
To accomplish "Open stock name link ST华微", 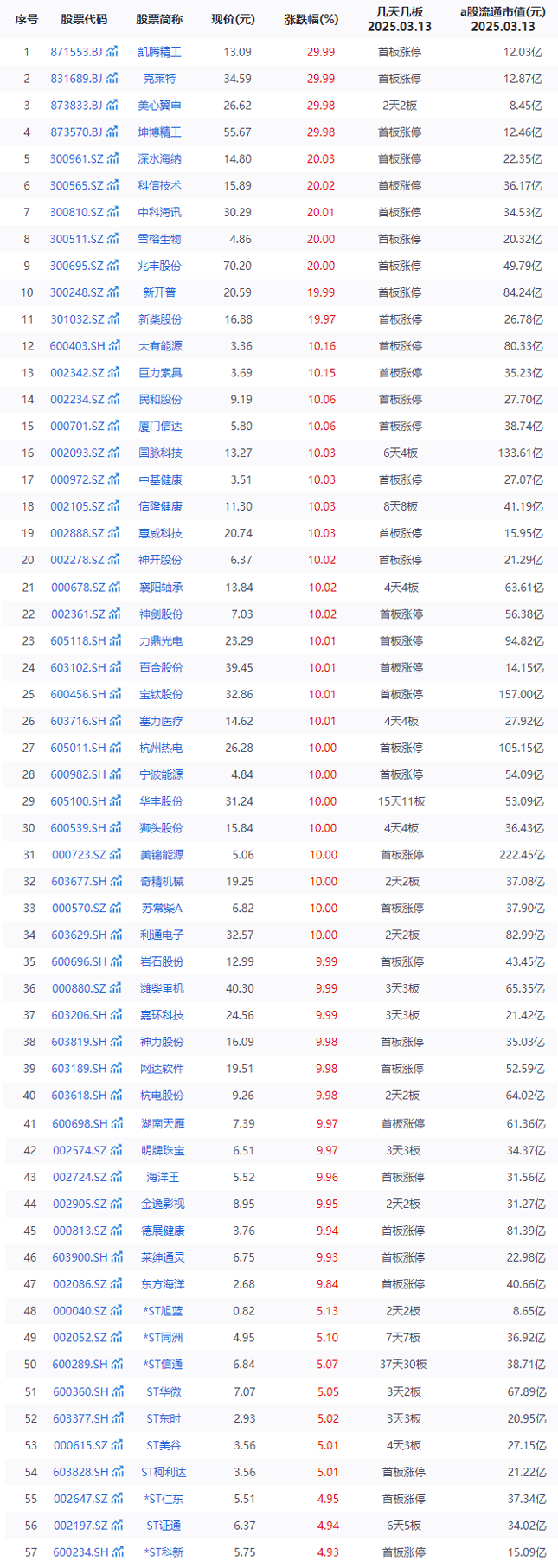I will point(164,1391).
